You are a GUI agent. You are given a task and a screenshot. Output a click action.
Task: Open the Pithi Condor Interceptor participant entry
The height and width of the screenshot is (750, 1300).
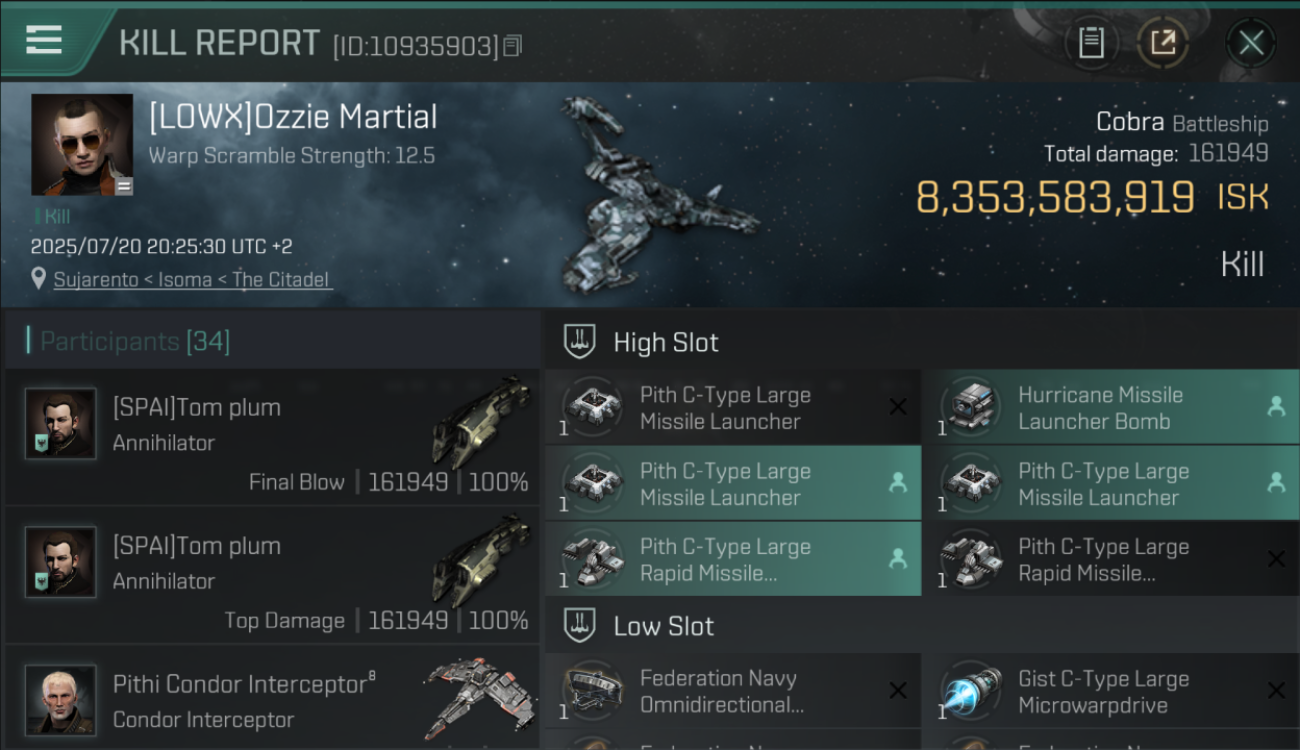coord(272,701)
